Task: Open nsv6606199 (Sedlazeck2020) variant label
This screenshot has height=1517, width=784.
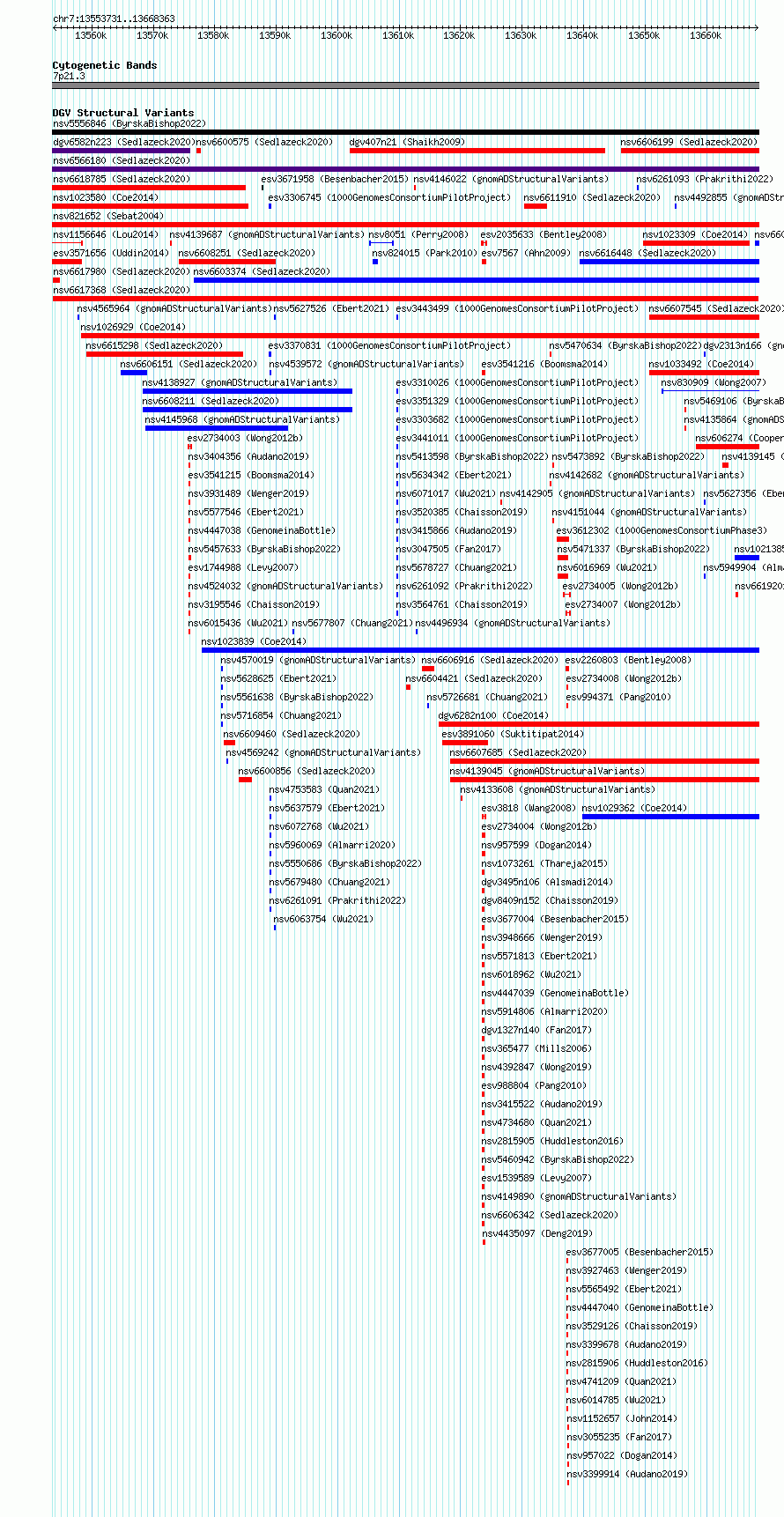Action: point(689,142)
